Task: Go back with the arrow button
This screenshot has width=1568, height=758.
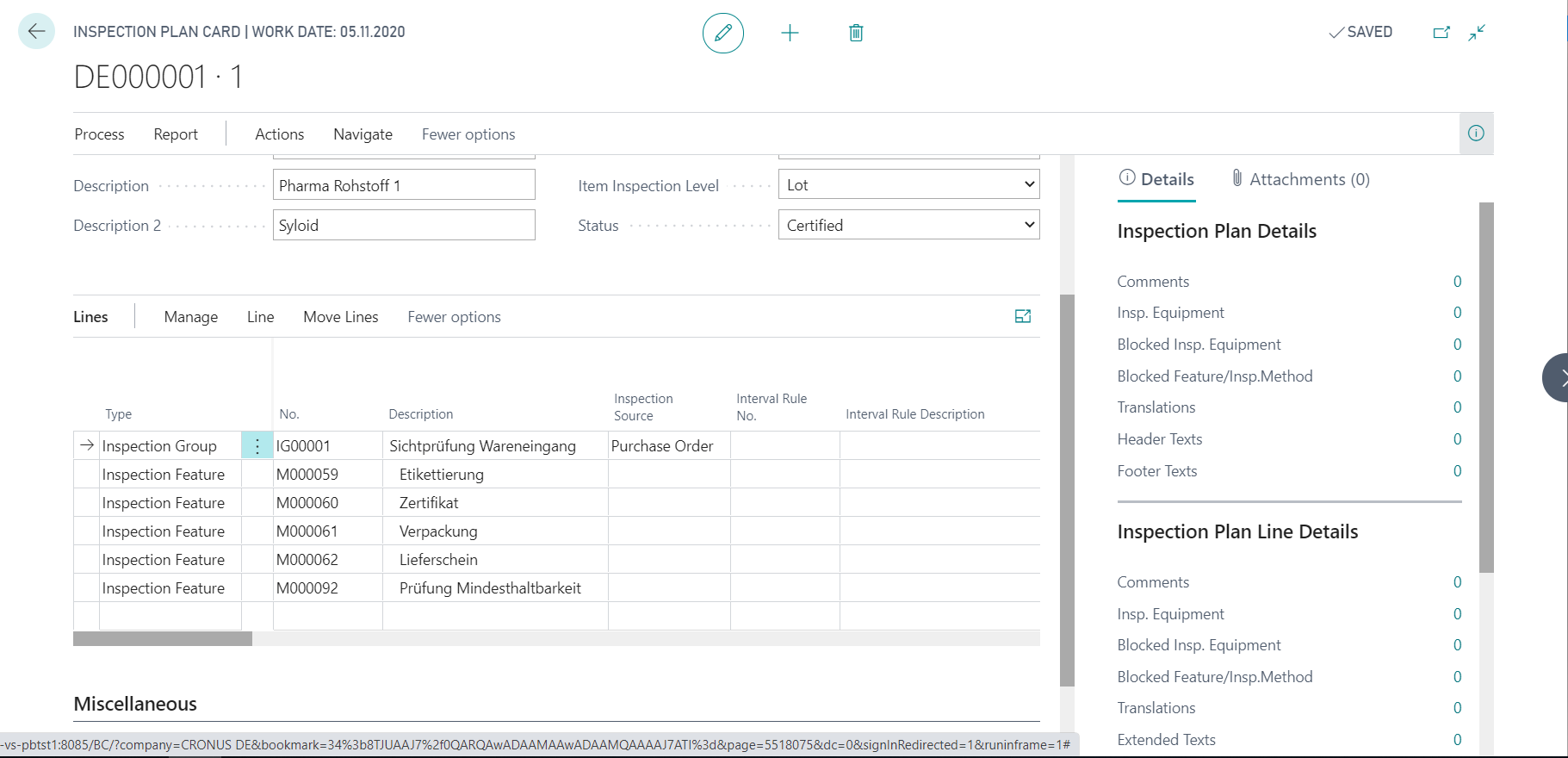Action: tap(36, 32)
